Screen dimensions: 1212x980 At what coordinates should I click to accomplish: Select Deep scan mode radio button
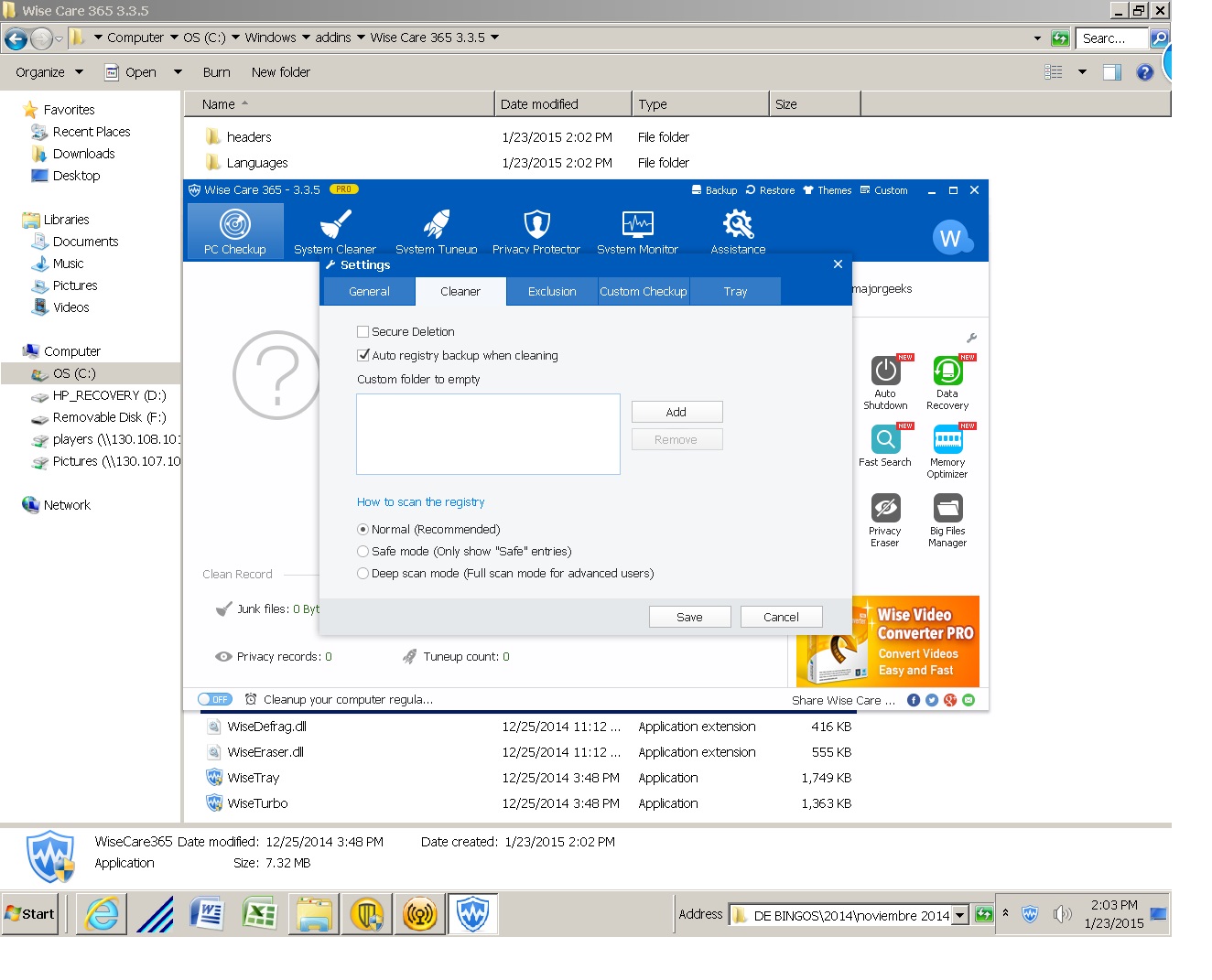[363, 574]
